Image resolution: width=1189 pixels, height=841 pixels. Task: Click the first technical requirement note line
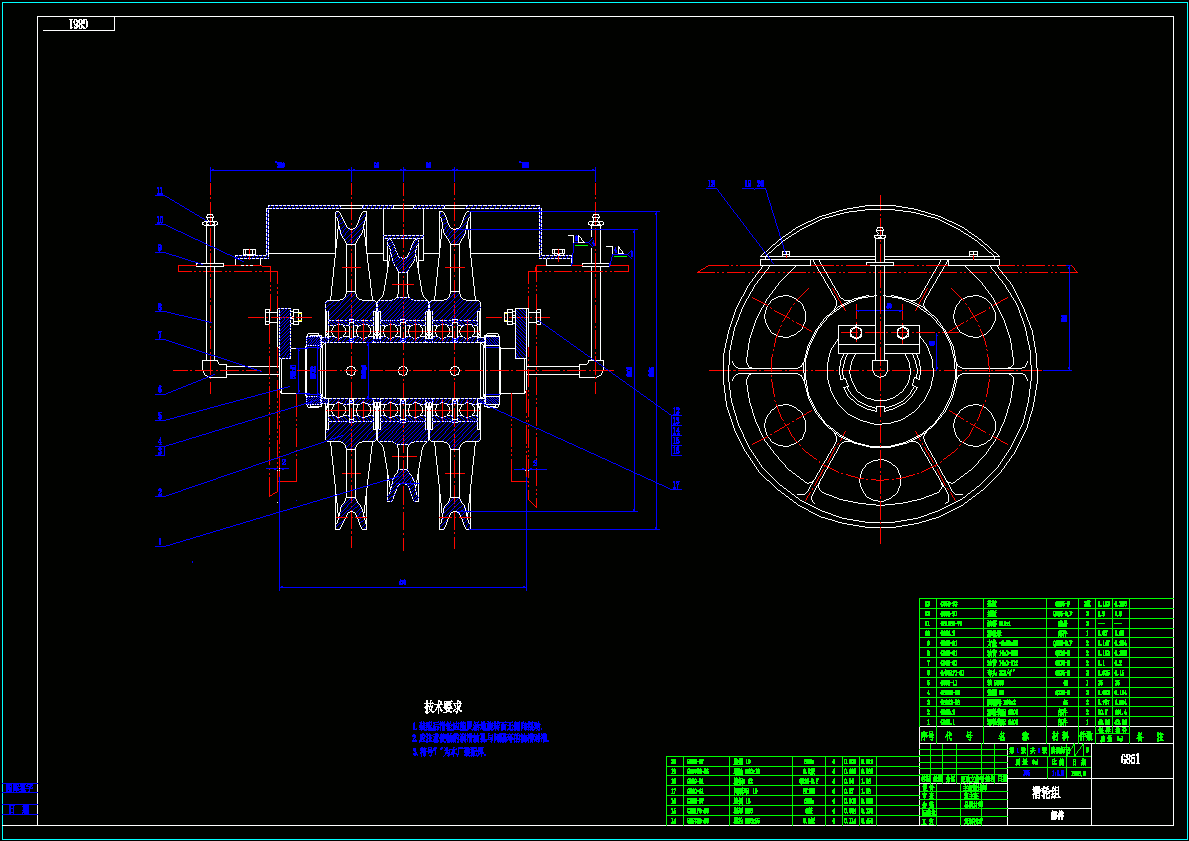[x=477, y=726]
